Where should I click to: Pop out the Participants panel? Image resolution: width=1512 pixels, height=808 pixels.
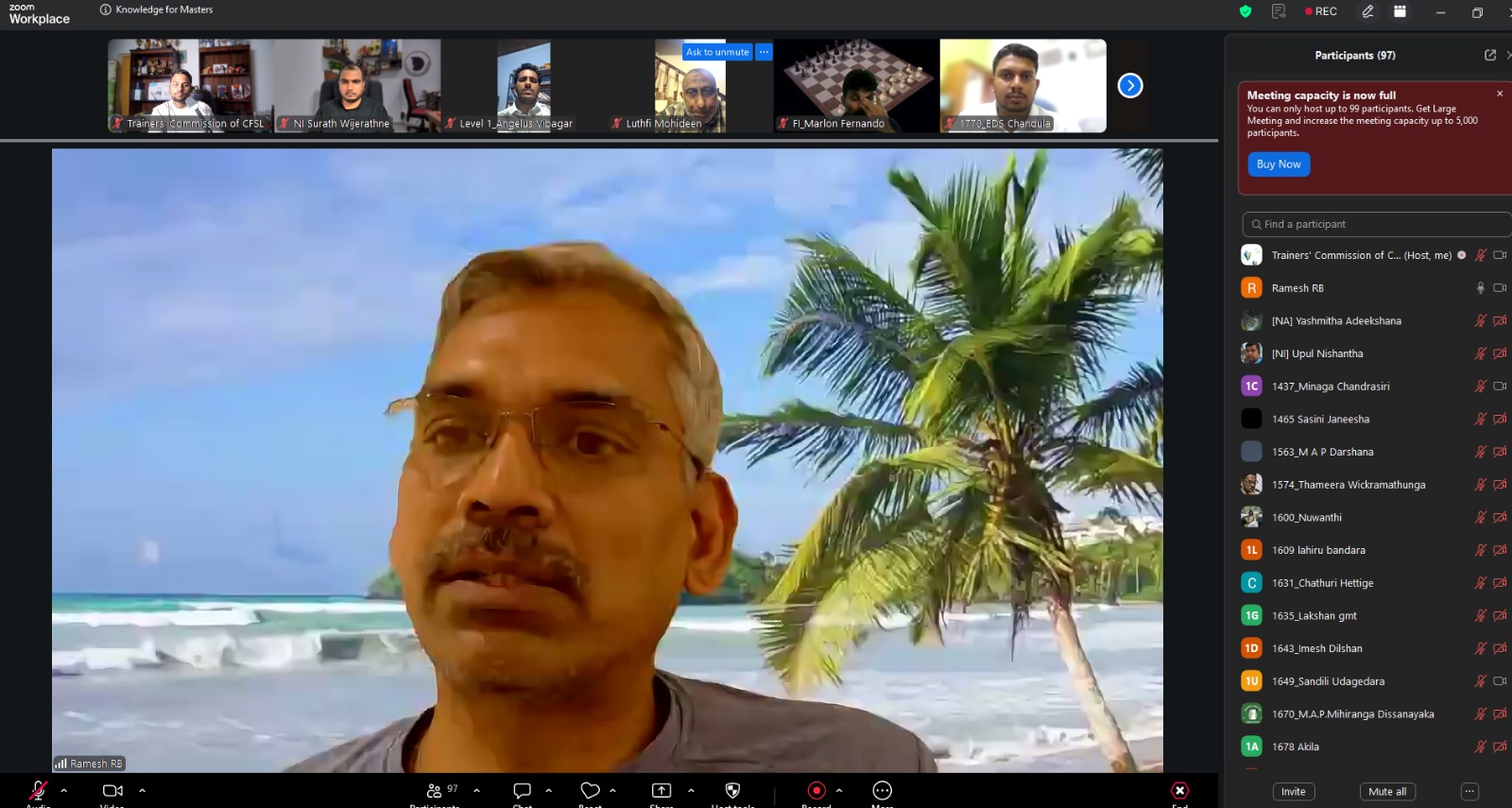click(1490, 55)
